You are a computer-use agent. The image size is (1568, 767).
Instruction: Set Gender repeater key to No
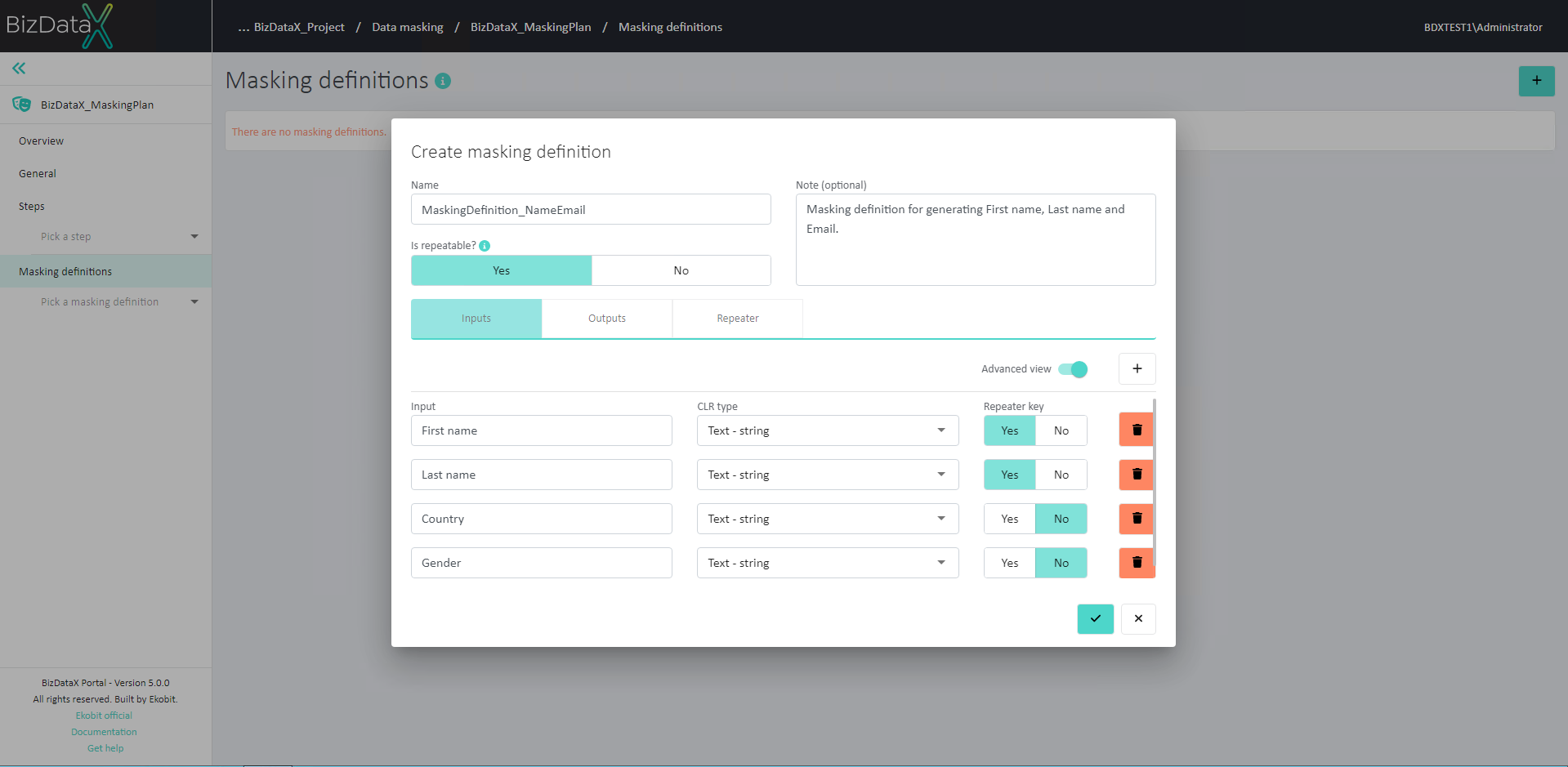pyautogui.click(x=1061, y=563)
